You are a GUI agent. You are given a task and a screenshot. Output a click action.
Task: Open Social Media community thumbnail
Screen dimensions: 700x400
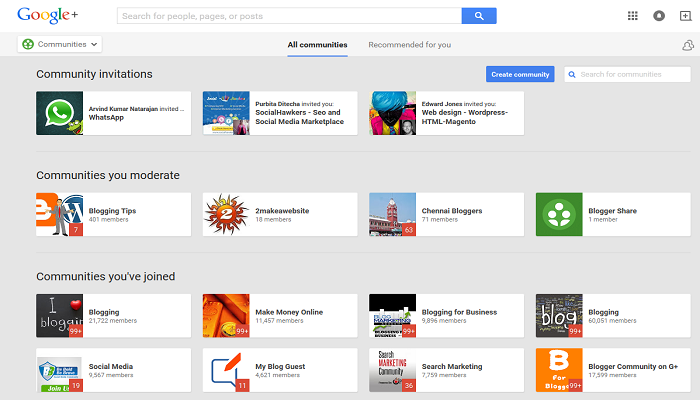(59, 370)
